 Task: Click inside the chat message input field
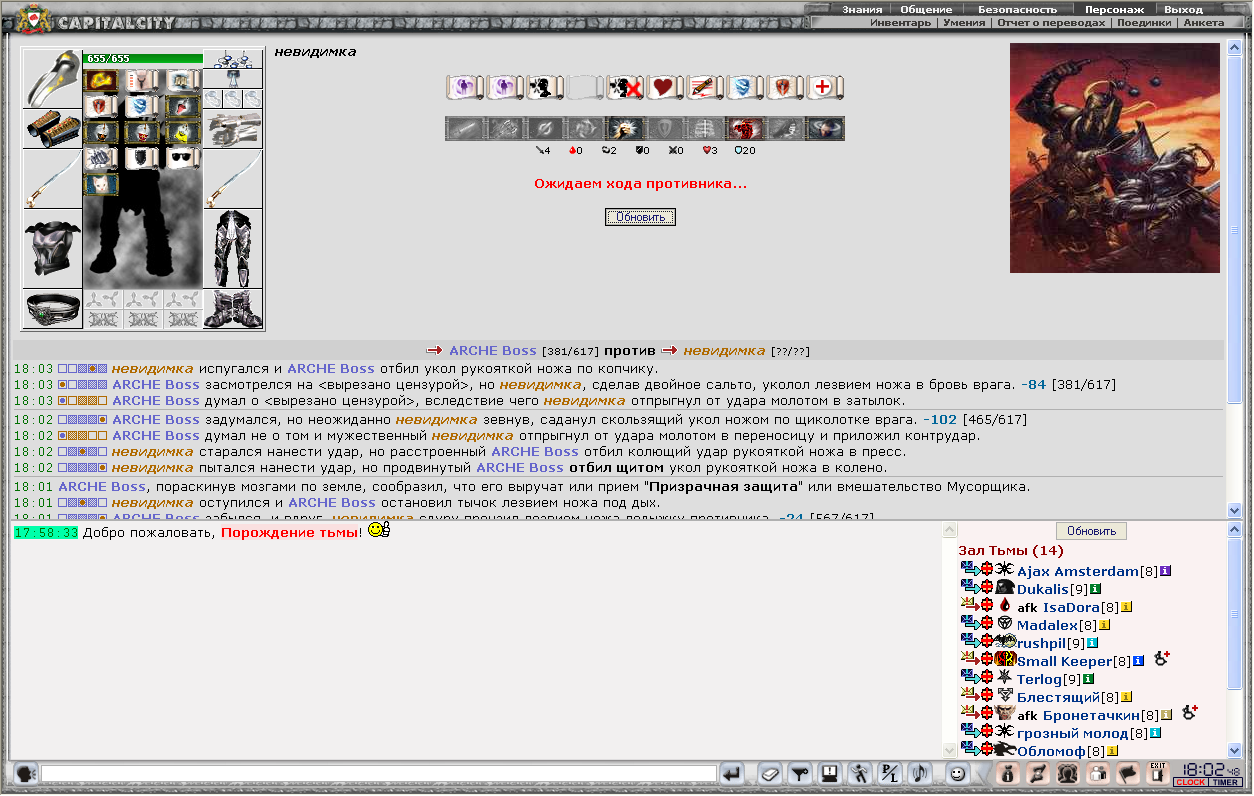click(379, 773)
